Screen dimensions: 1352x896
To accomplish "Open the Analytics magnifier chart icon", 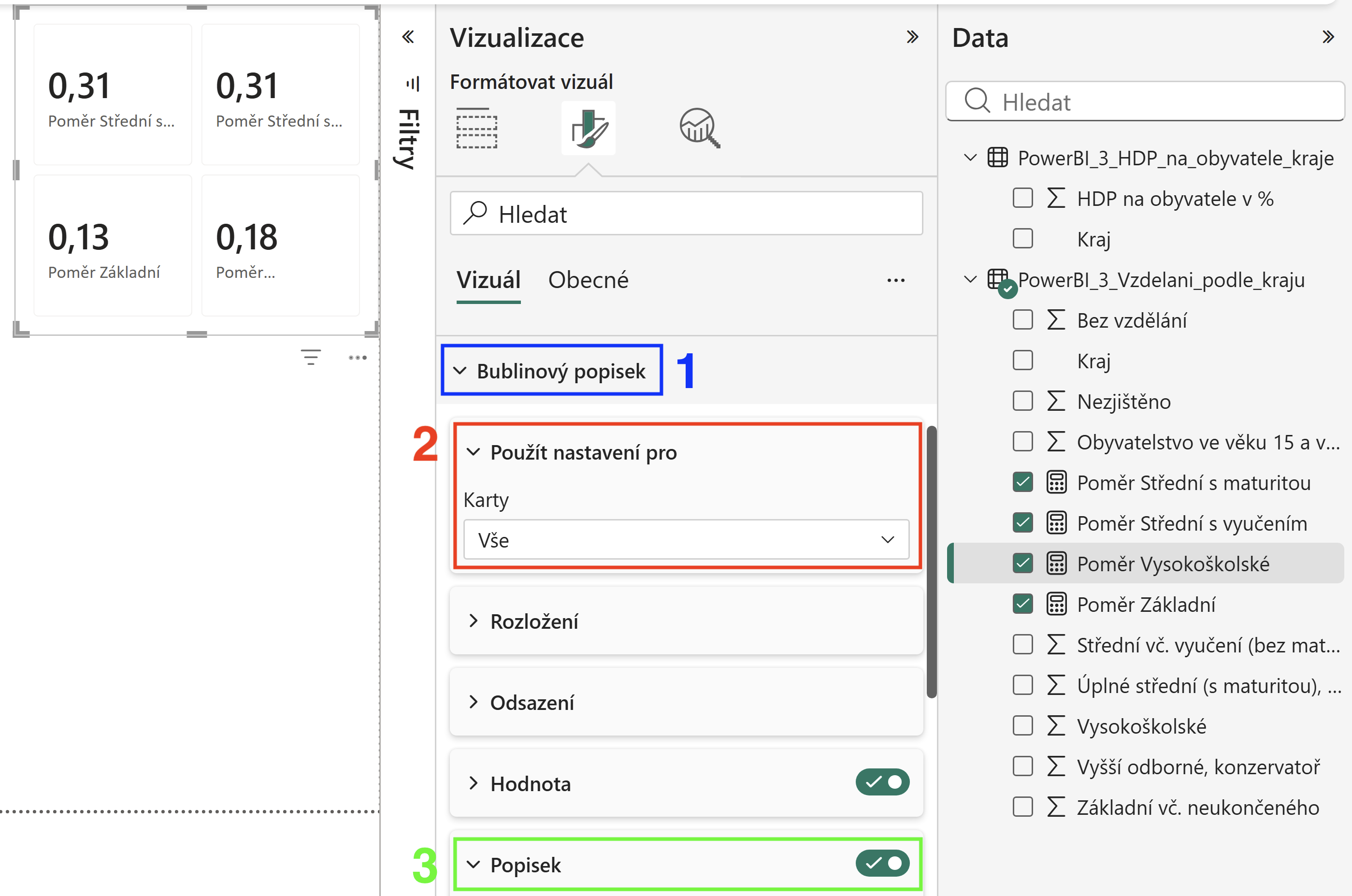I will tap(699, 128).
